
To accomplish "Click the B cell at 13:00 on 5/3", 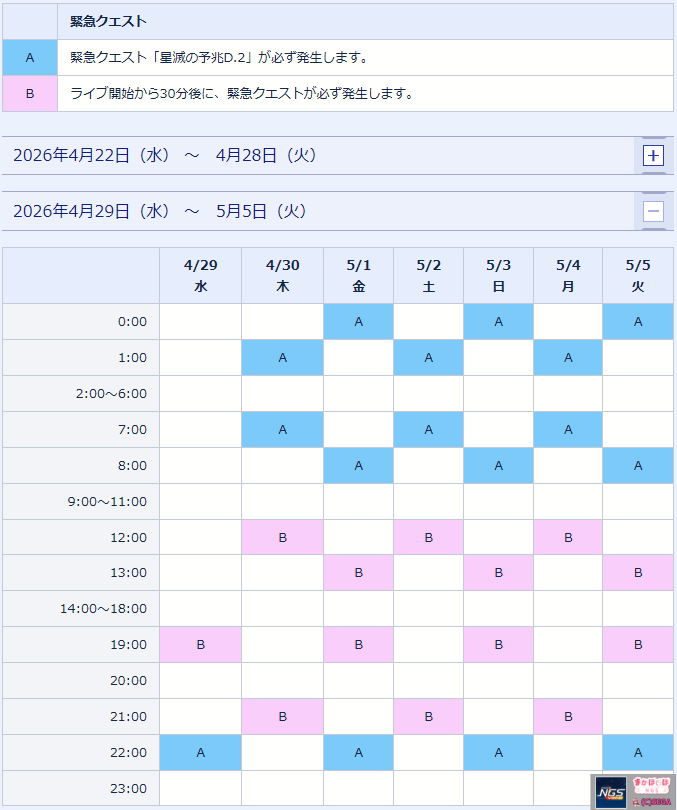I will tap(498, 573).
